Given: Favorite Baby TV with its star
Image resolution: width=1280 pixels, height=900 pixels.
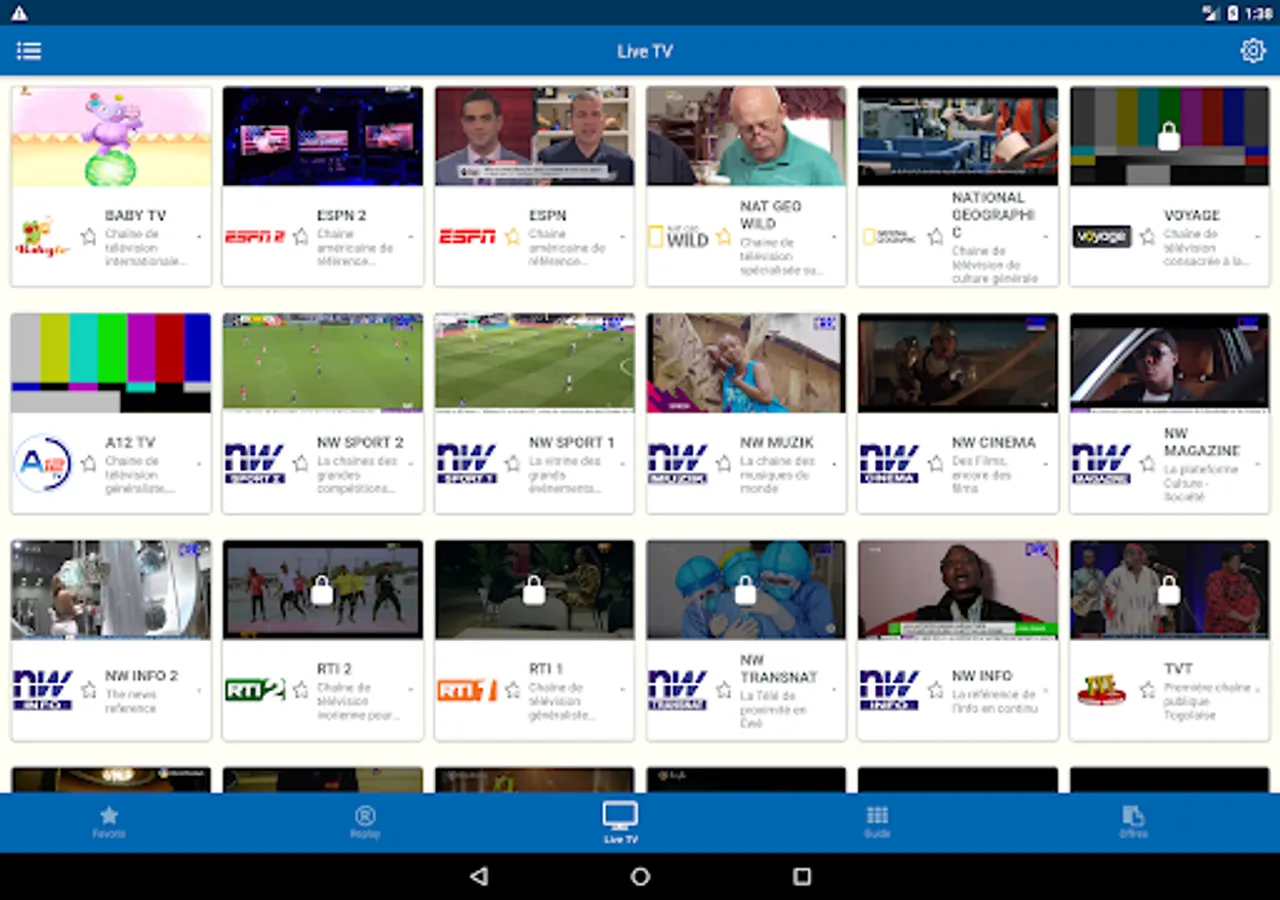Looking at the screenshot, I should pyautogui.click(x=89, y=237).
